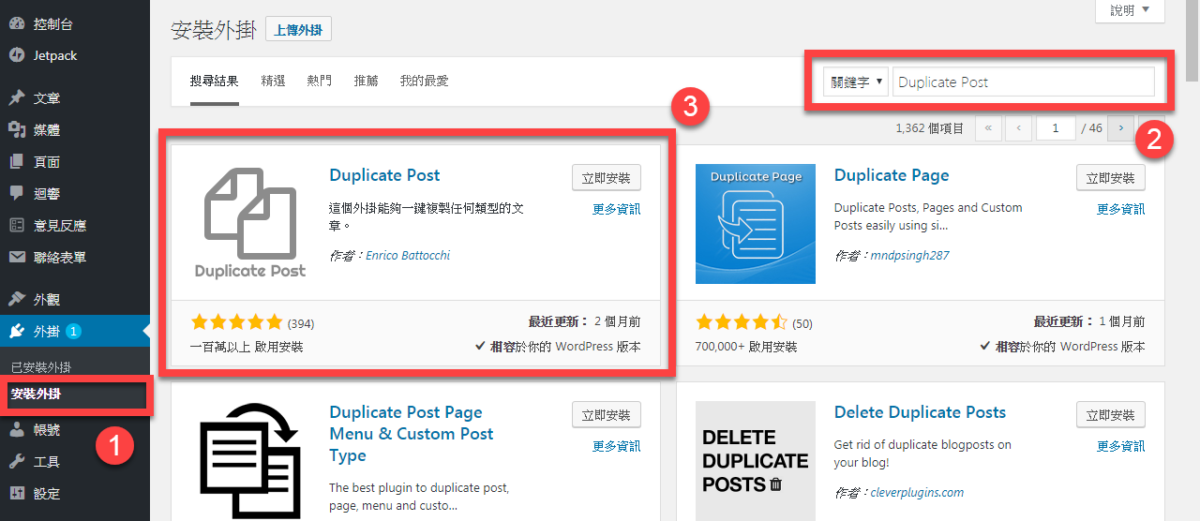The image size is (1200, 521).
Task: Open 更多資訊 for Duplicate Post
Action: point(616,209)
